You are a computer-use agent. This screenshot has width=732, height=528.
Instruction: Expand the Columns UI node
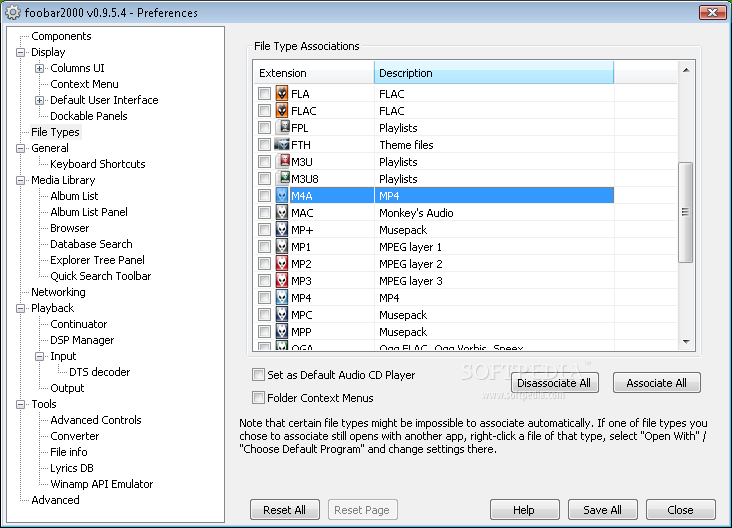point(40,68)
